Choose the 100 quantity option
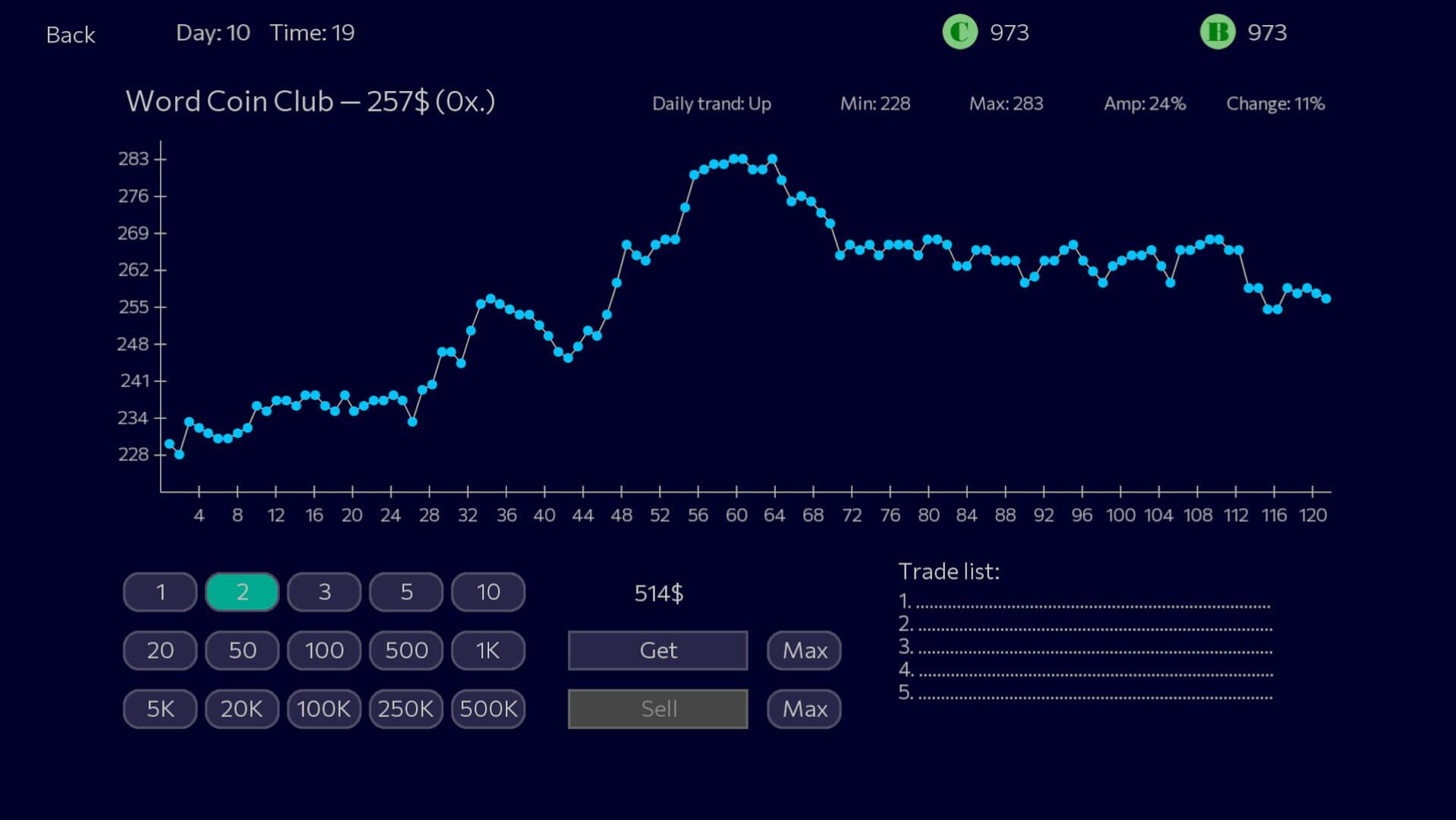The height and width of the screenshot is (820, 1456). point(324,651)
